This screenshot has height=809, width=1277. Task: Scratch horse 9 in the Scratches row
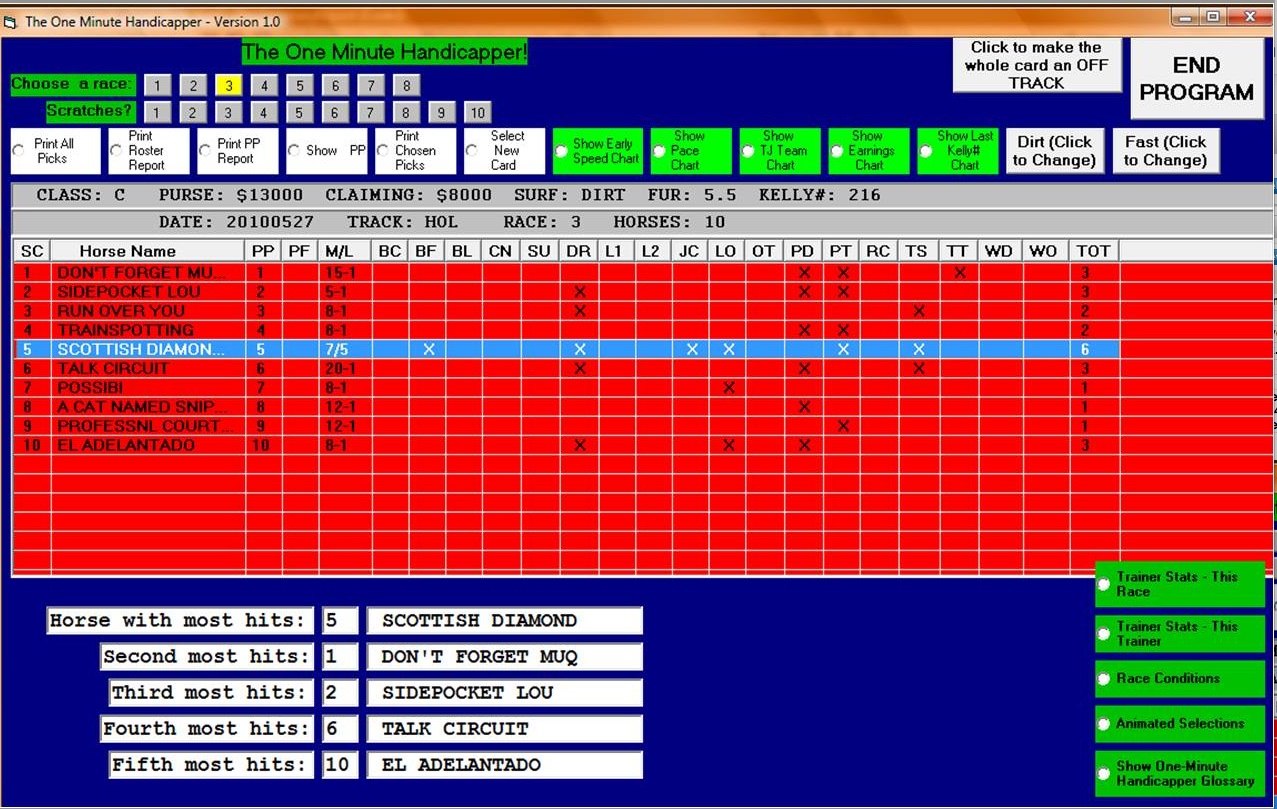[x=441, y=112]
